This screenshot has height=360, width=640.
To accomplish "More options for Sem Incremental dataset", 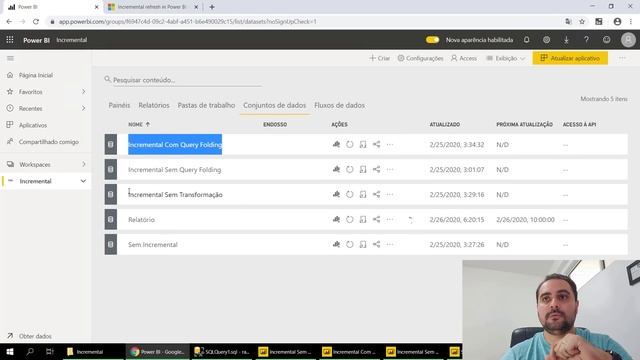I will coord(390,244).
